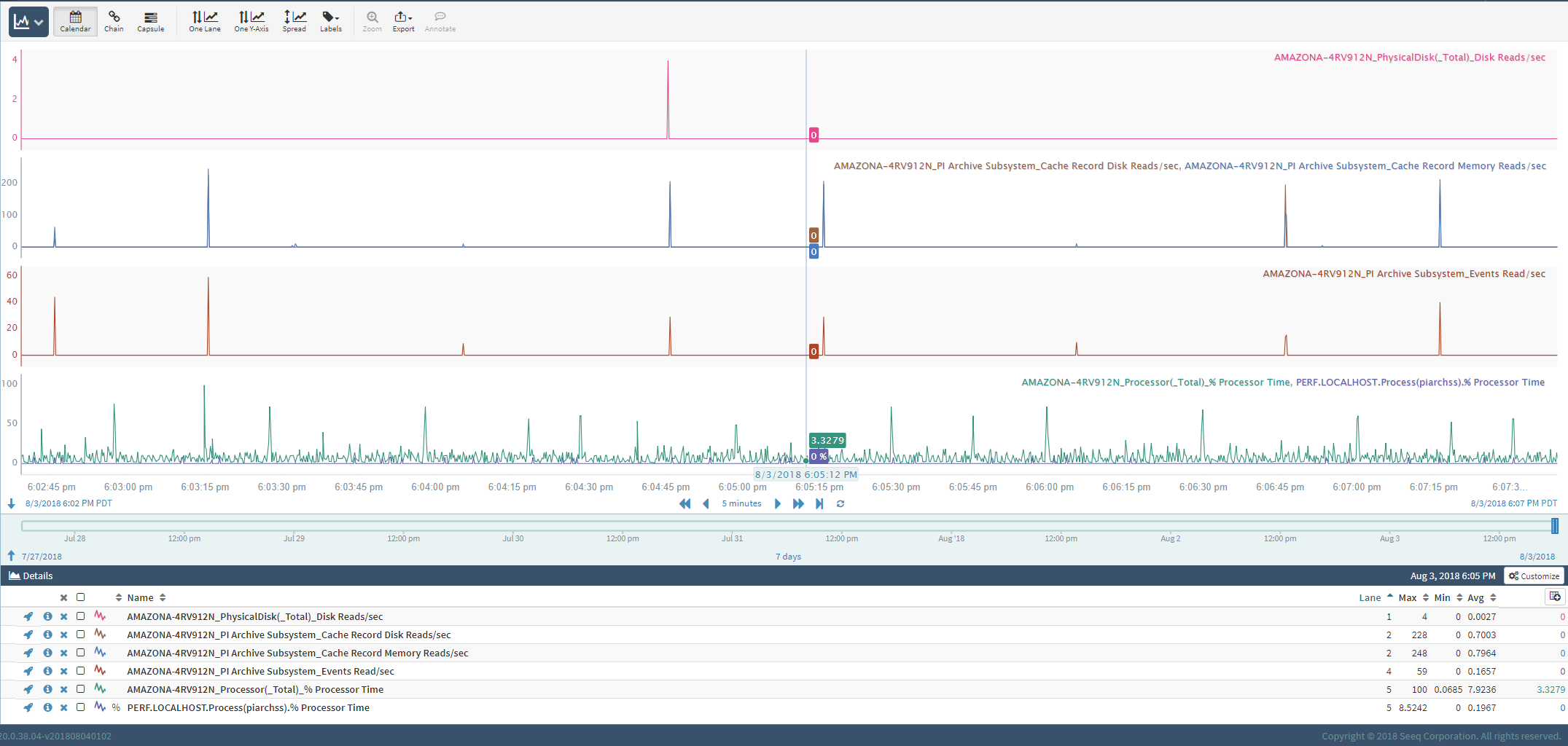
Task: Open Capsule time view
Action: click(x=150, y=21)
